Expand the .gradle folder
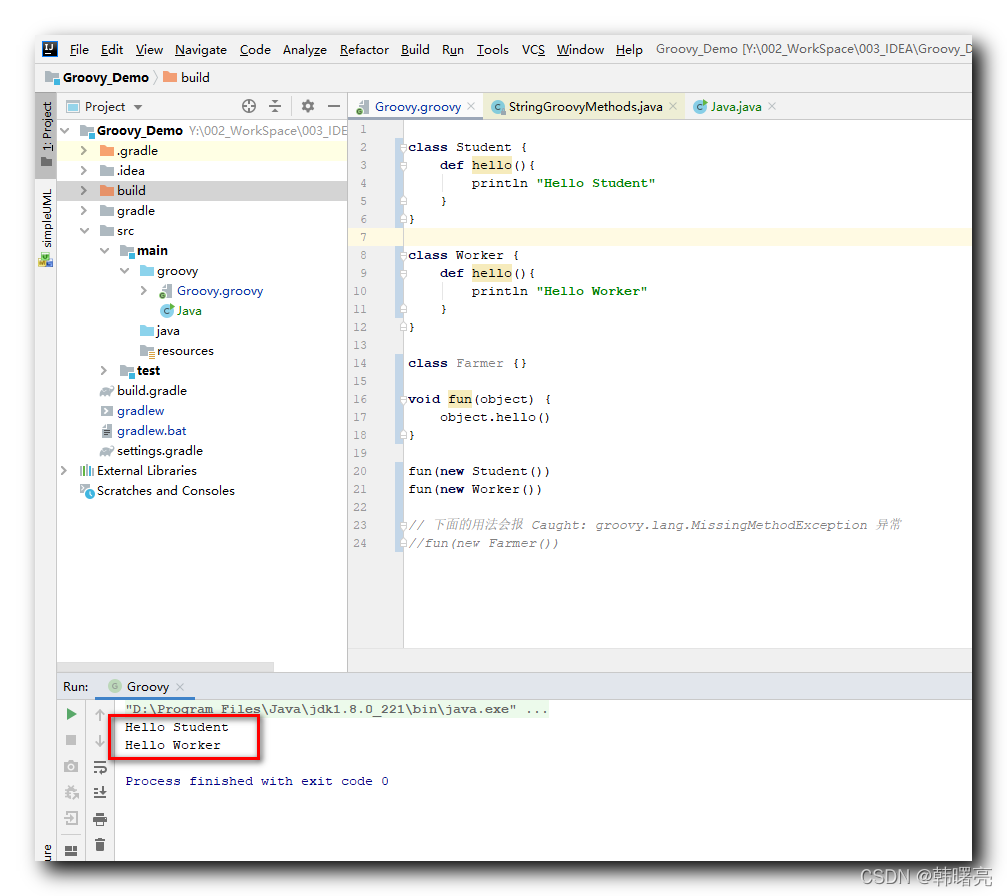The width and height of the screenshot is (1007, 896). point(83,150)
